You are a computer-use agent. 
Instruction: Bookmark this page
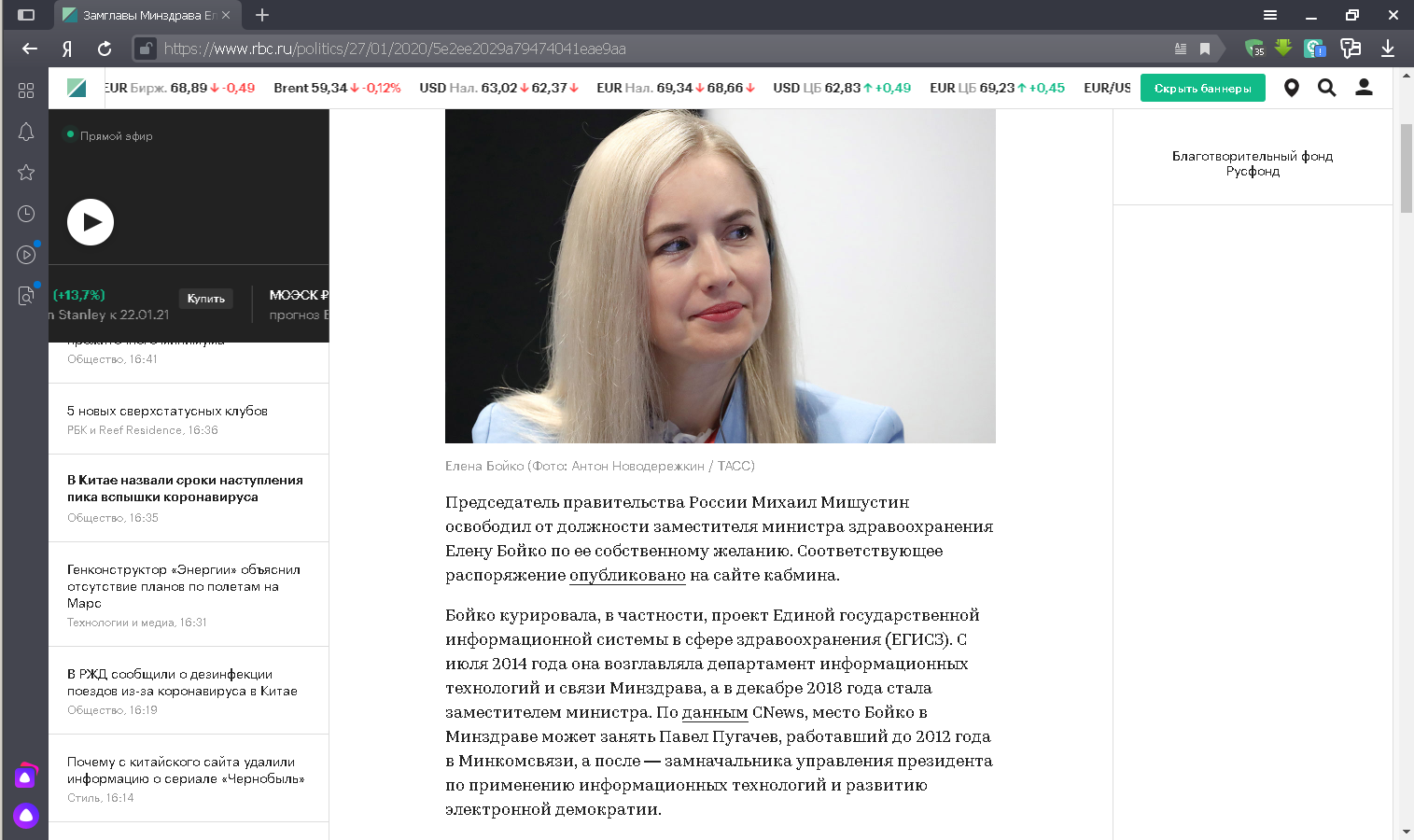(x=1205, y=49)
